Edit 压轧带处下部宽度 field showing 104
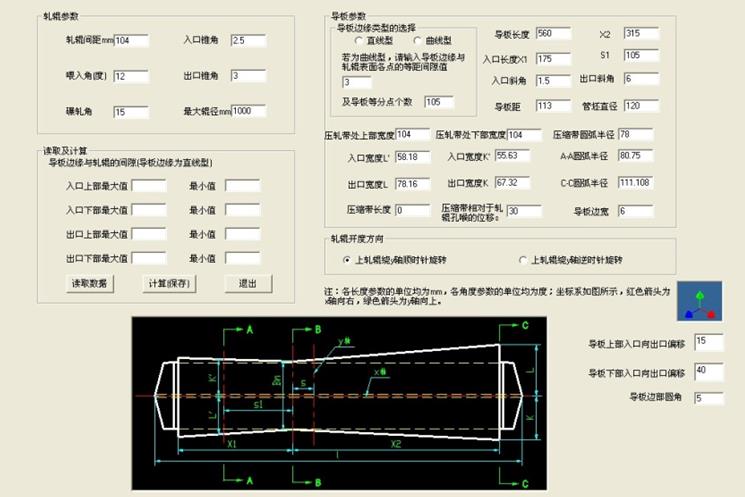 [524, 135]
